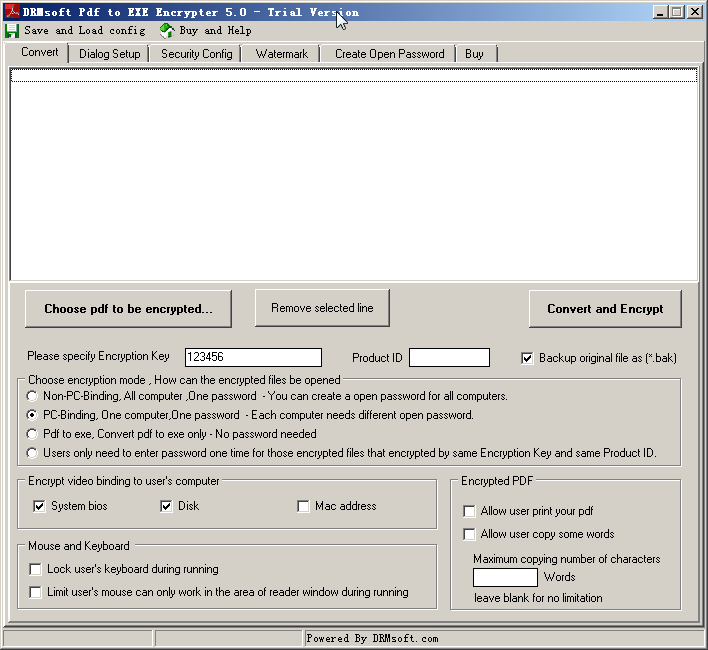Toggle Backup original file as bak checkbox

[x=527, y=358]
